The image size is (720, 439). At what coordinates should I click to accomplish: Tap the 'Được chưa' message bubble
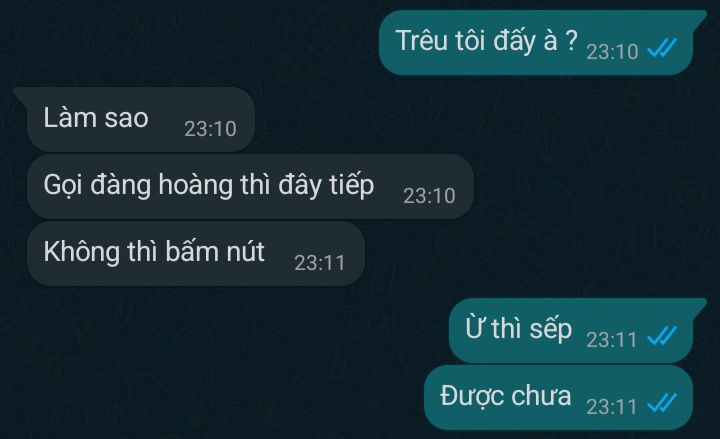coord(558,397)
